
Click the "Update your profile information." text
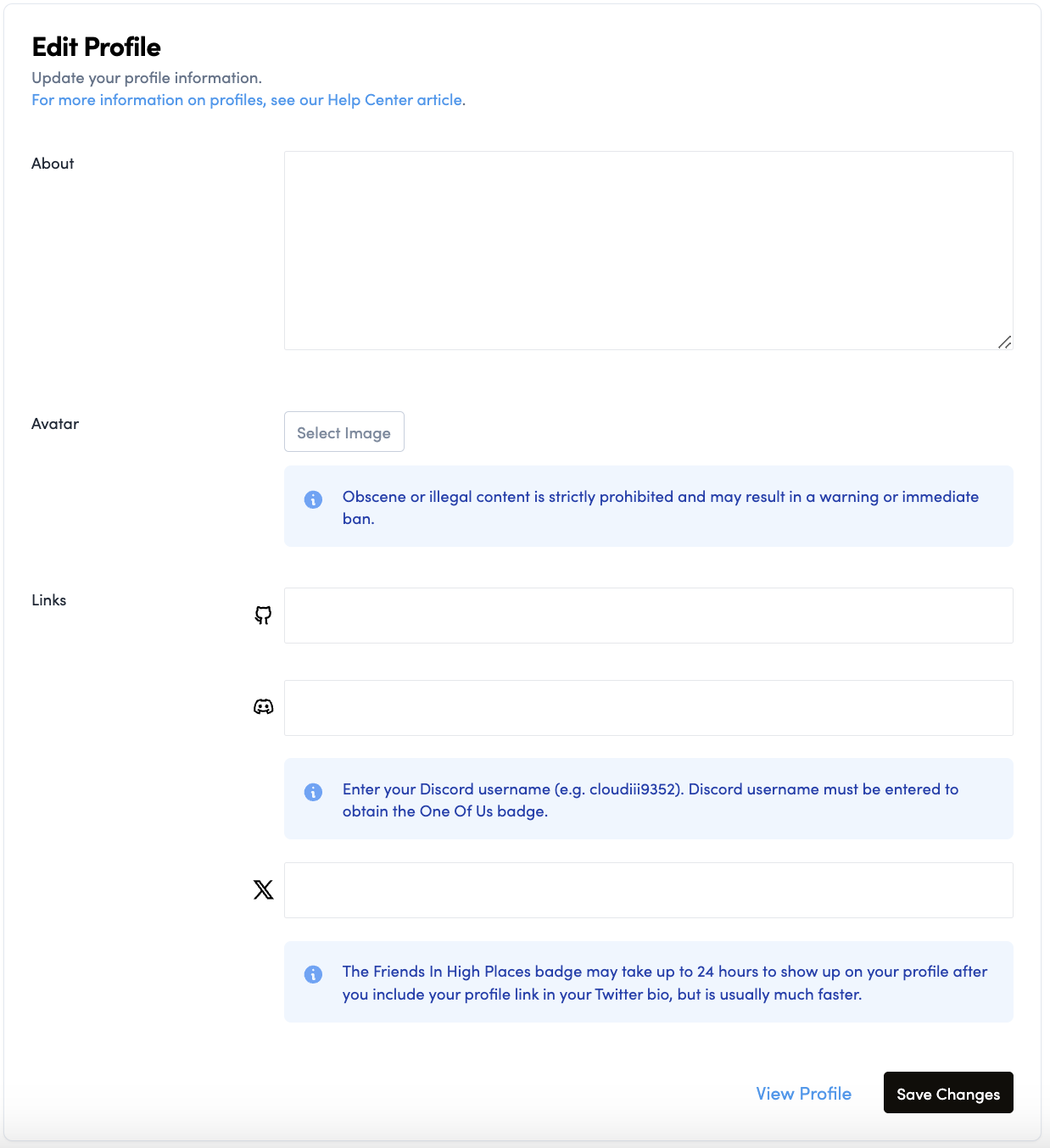[147, 78]
